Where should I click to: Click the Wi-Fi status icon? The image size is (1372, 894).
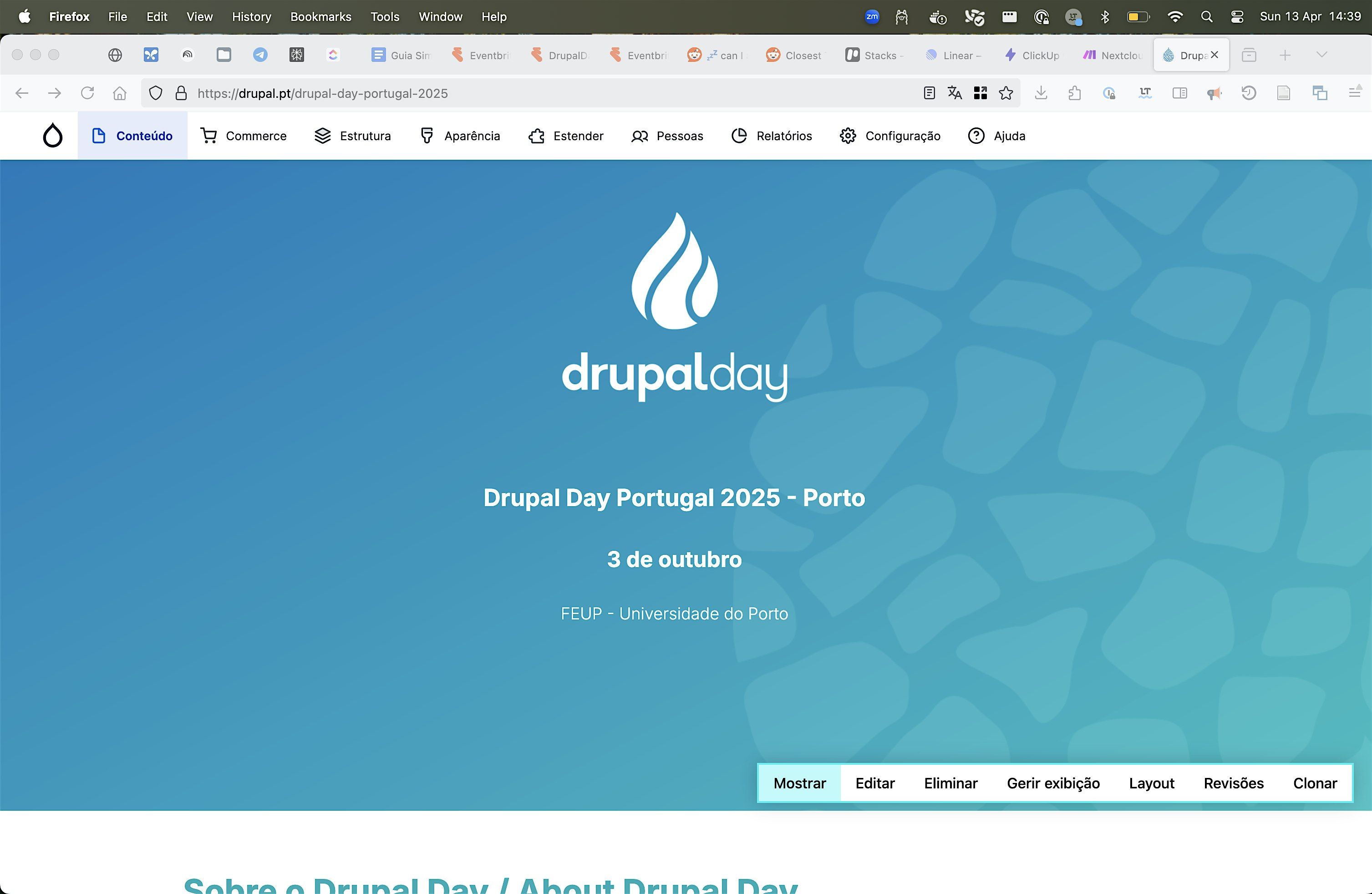point(1175,17)
